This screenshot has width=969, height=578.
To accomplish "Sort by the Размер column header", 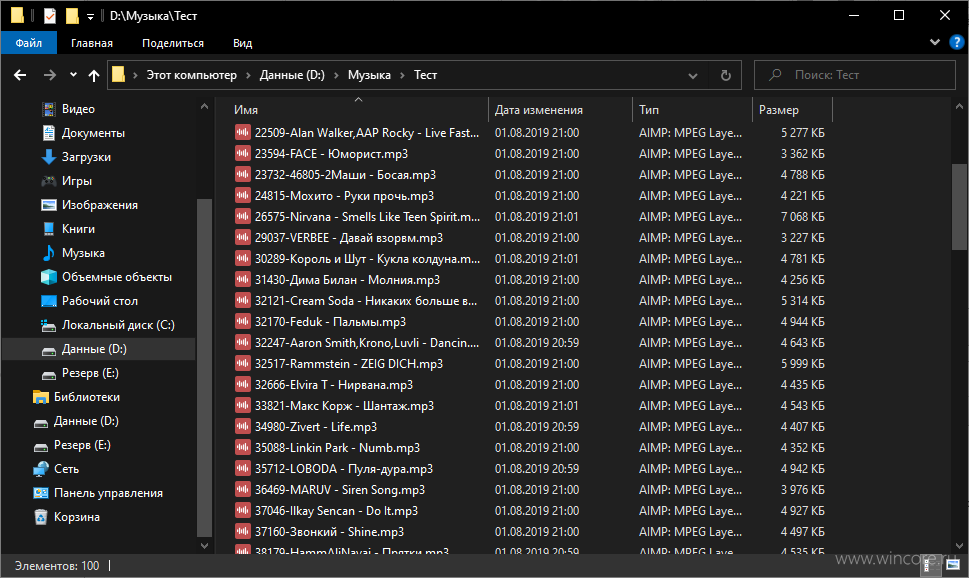I will [x=792, y=110].
